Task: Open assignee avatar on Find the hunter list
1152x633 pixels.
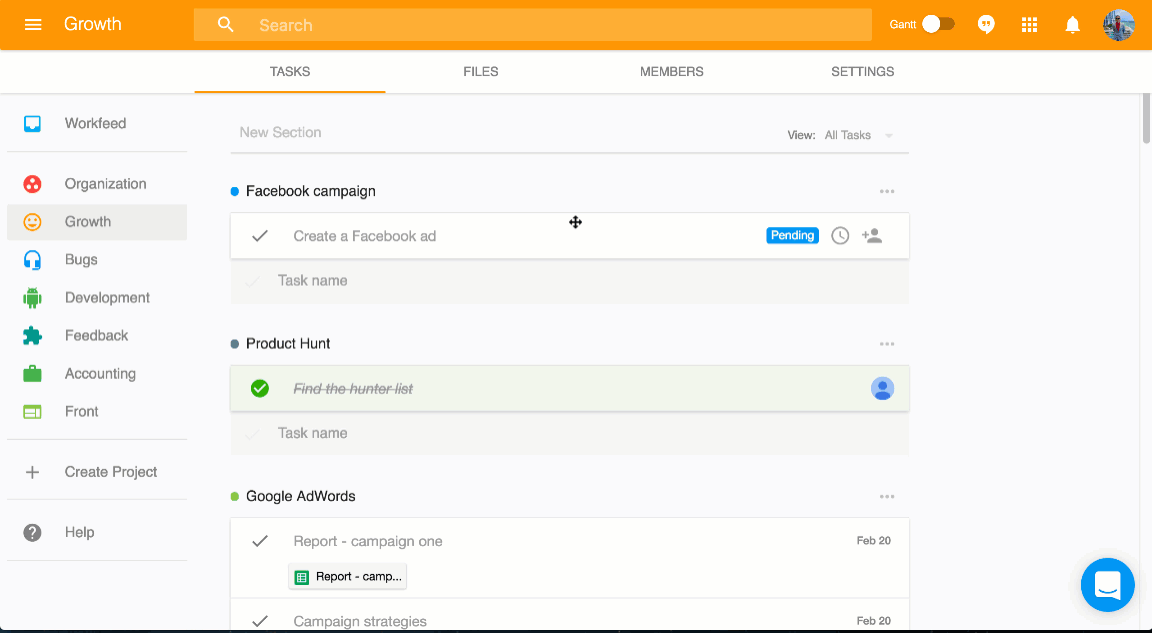Action: click(882, 388)
